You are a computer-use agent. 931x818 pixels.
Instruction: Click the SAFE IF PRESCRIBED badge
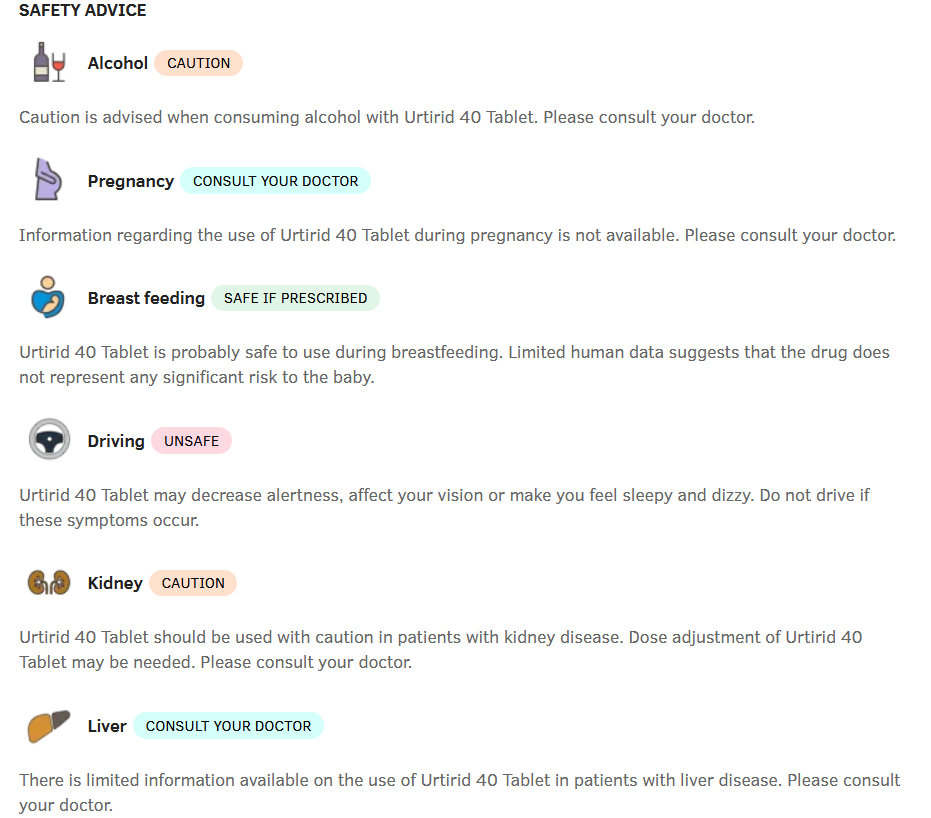(295, 298)
